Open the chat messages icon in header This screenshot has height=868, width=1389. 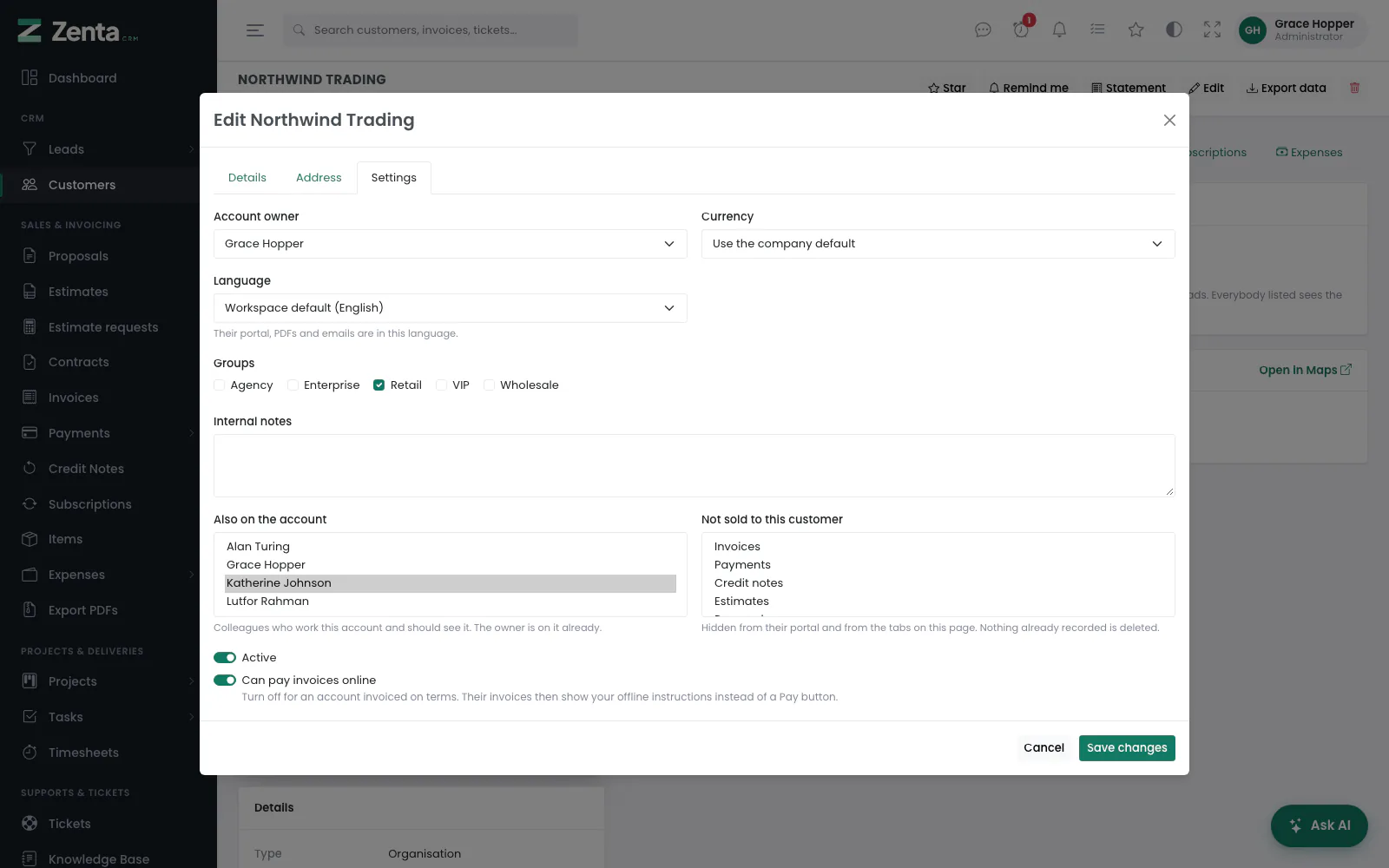click(x=983, y=30)
